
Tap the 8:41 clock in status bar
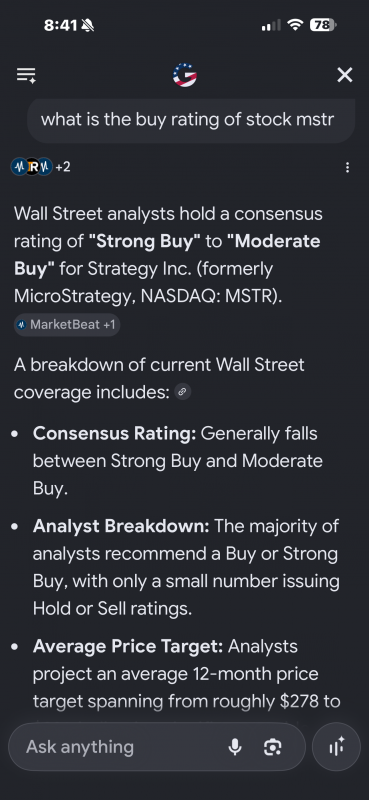coord(60,26)
